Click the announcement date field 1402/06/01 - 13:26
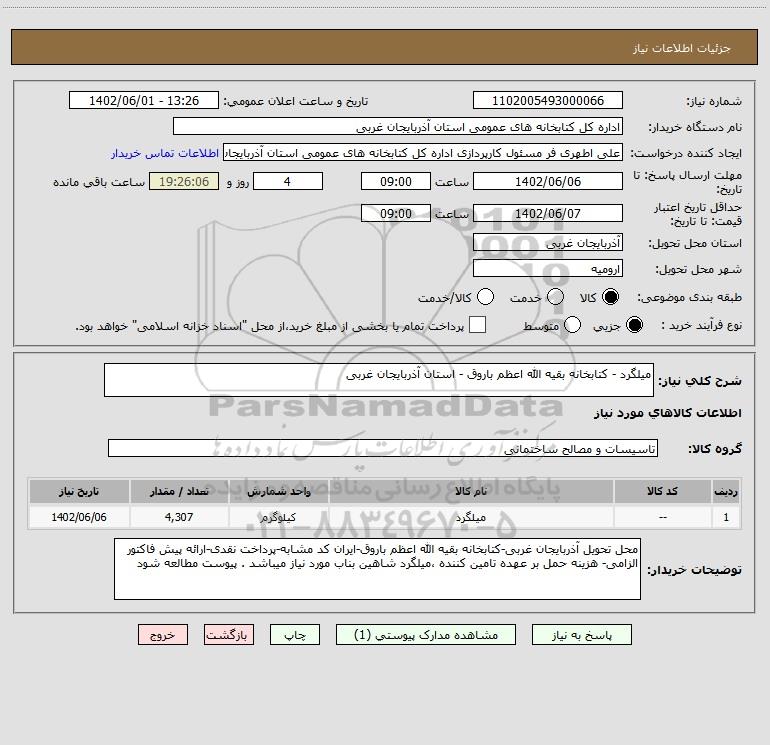Image resolution: width=770 pixels, height=745 pixels. pos(144,100)
